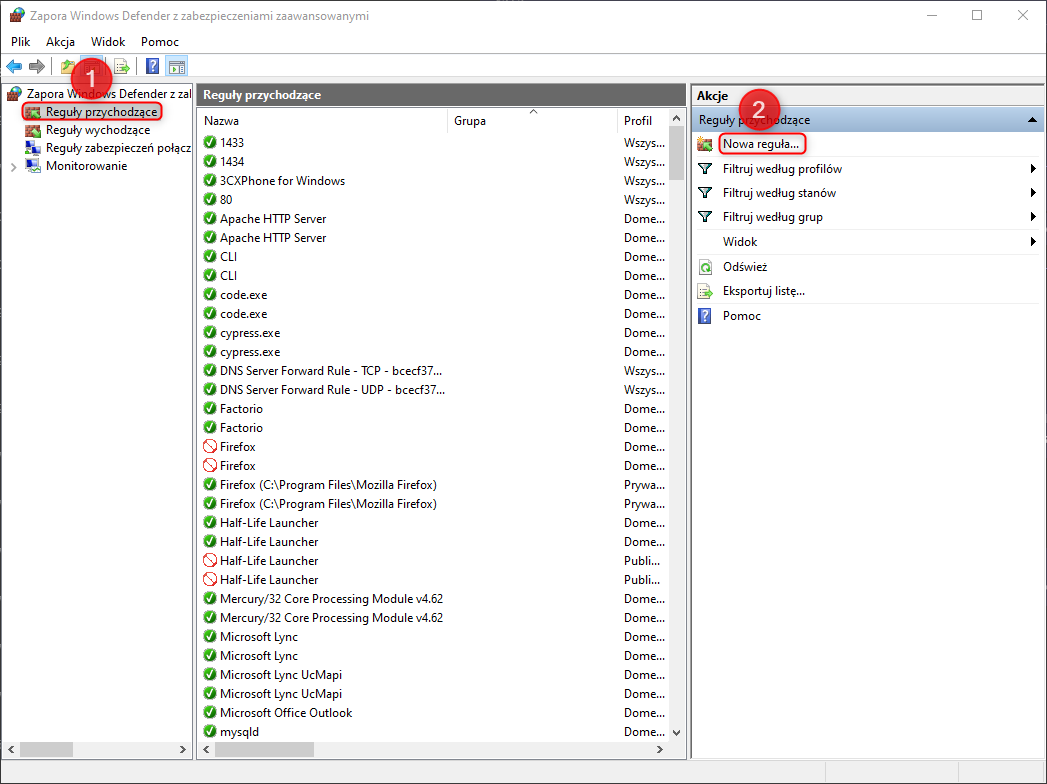Click the export list toolbar icon
The height and width of the screenshot is (784, 1047).
[122, 66]
